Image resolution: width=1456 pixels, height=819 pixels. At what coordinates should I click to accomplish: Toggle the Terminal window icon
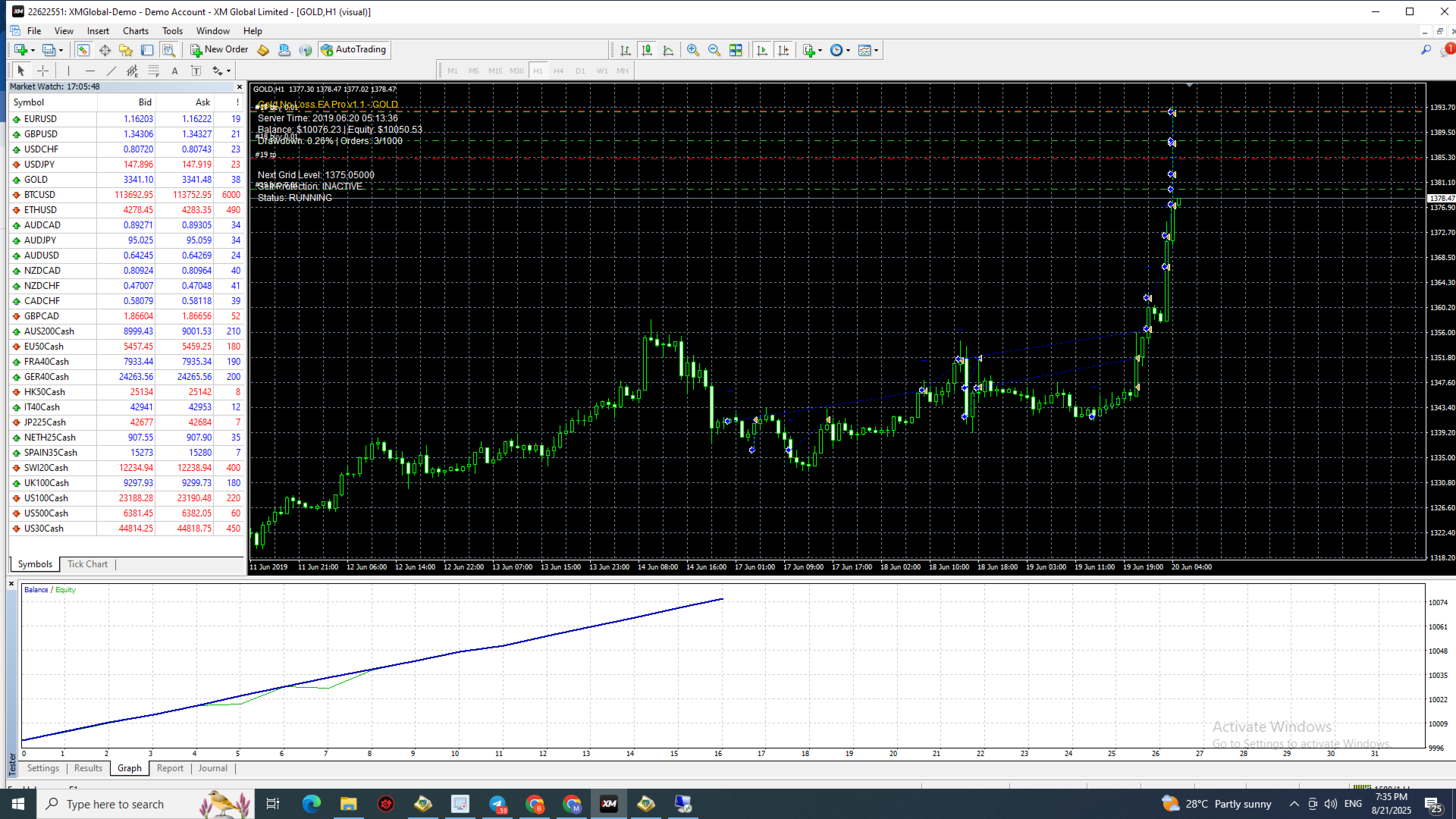(147, 50)
